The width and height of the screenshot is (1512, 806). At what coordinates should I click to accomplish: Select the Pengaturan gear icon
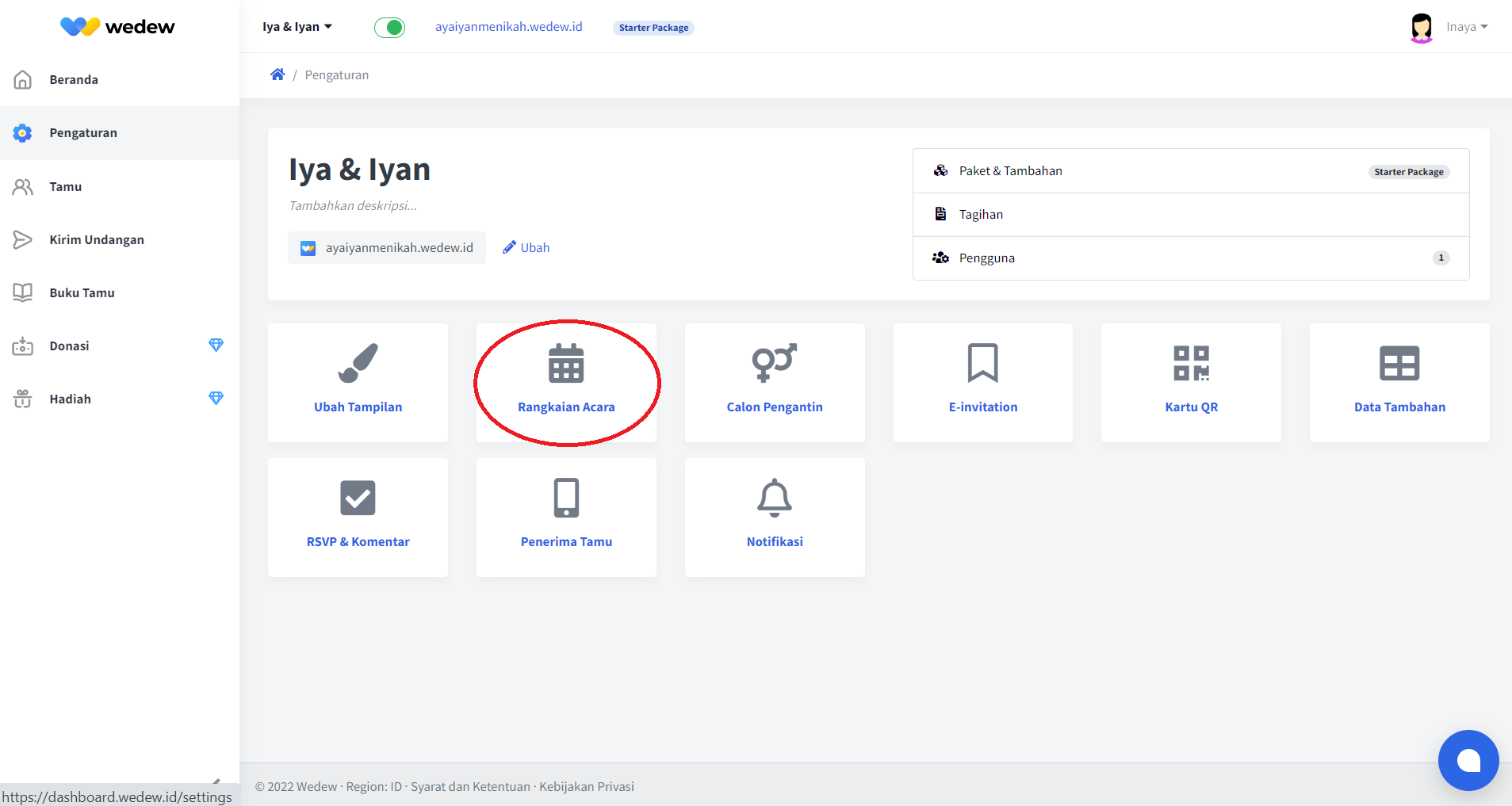[x=23, y=133]
